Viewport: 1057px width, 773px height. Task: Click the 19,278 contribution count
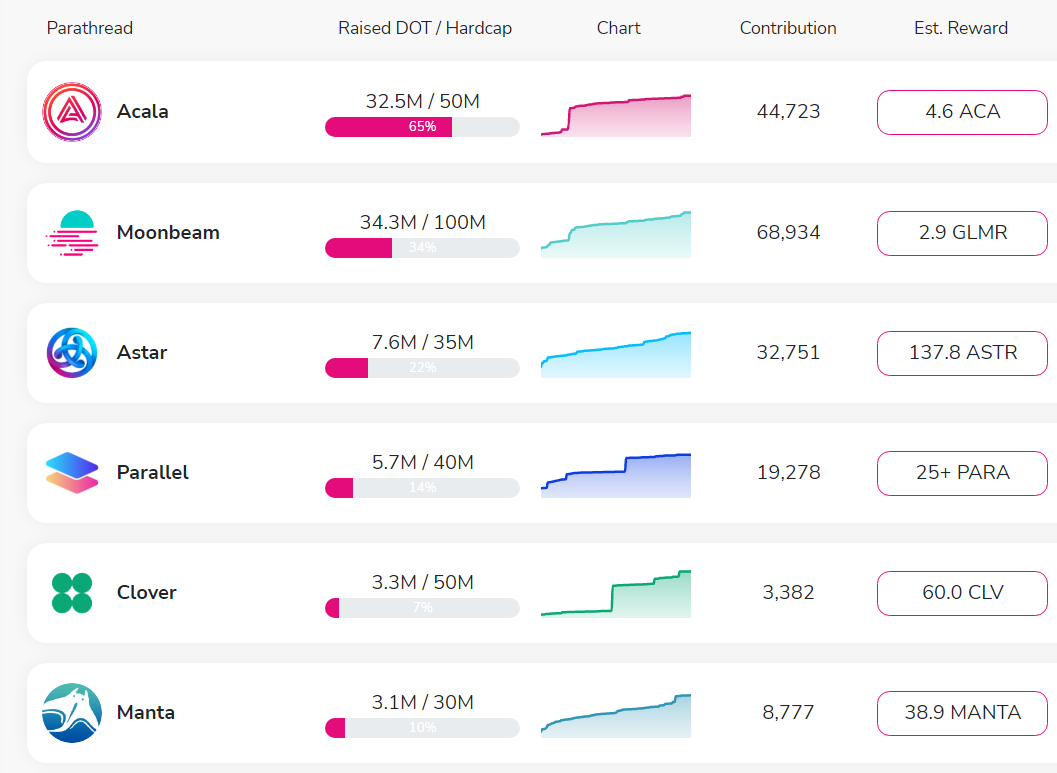pos(788,473)
